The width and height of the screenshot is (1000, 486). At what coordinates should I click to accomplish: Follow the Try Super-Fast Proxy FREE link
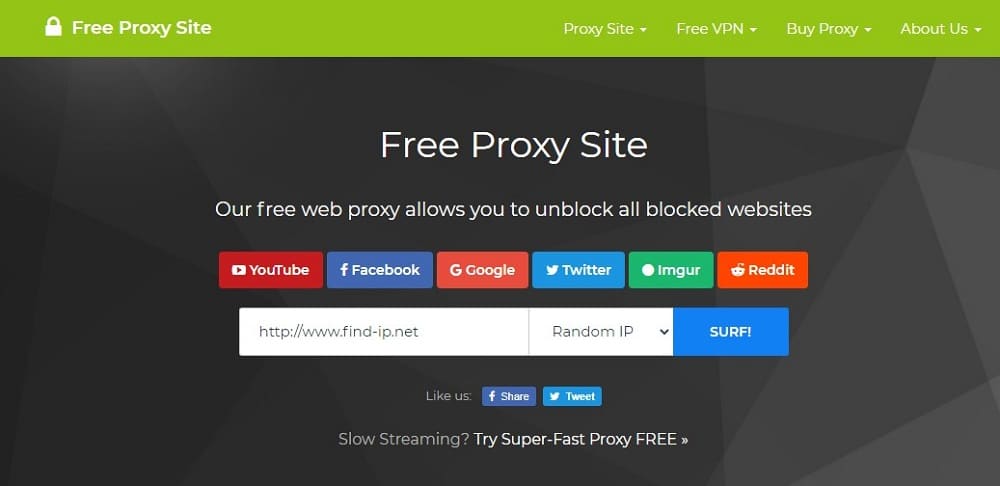tap(581, 439)
